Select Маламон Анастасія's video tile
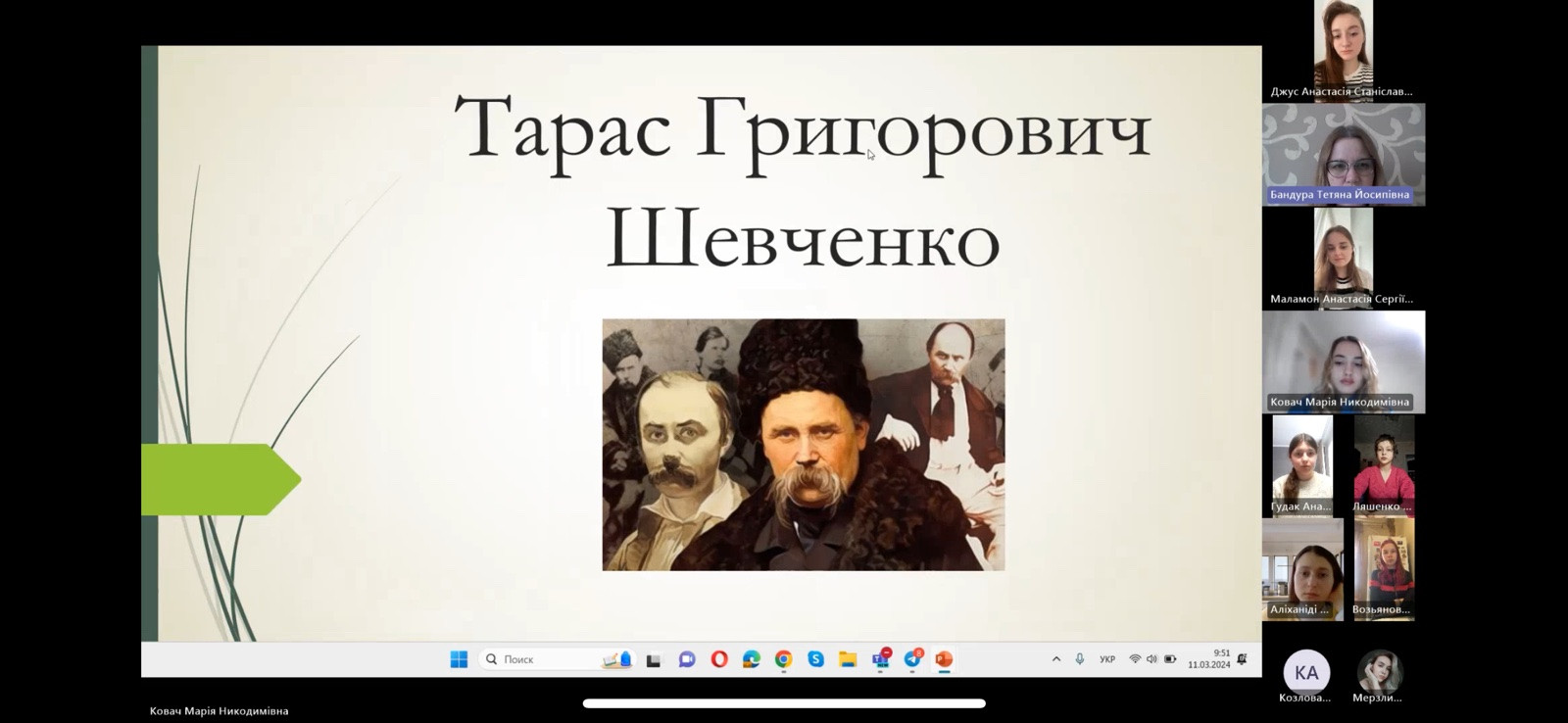 pyautogui.click(x=1344, y=258)
